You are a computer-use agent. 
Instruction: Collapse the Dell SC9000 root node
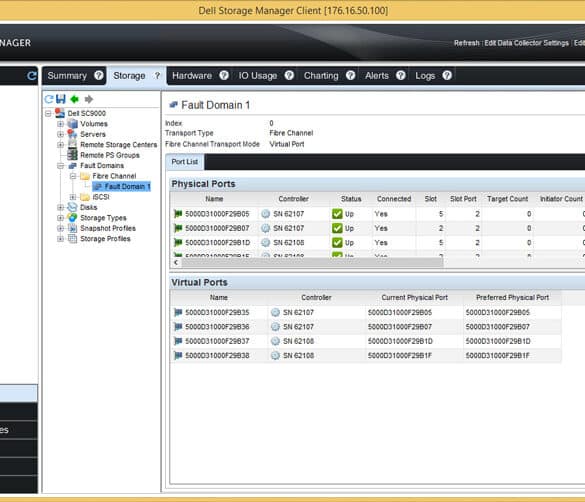coord(49,113)
